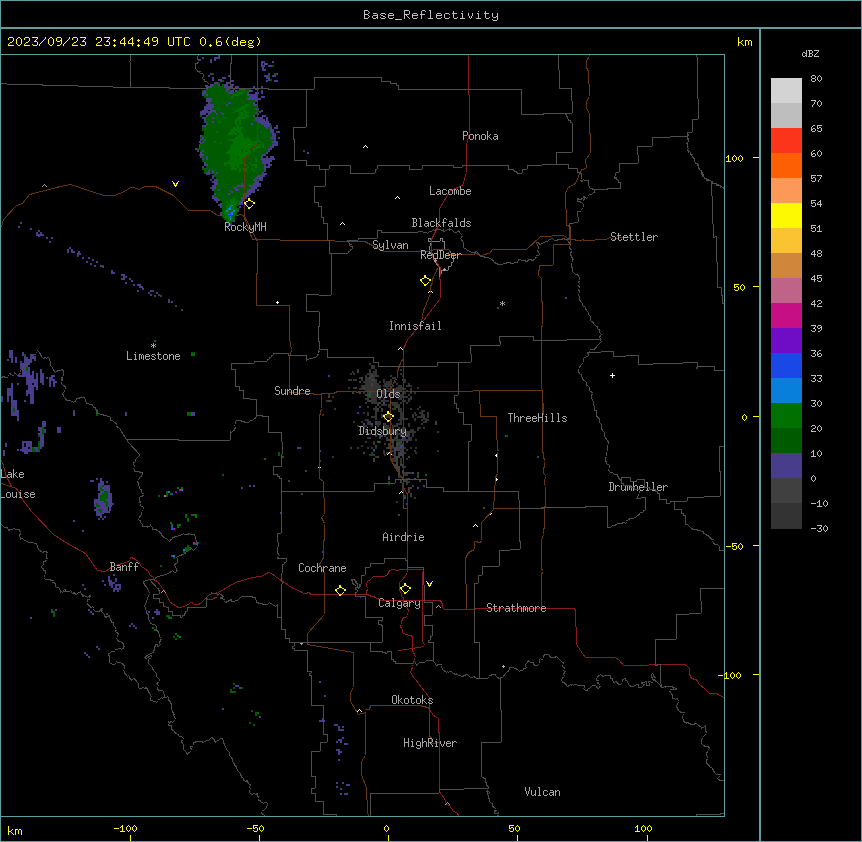Viewport: 862px width, 842px height.
Task: Click the -100 tick label on bottom axis
Action: (x=125, y=828)
